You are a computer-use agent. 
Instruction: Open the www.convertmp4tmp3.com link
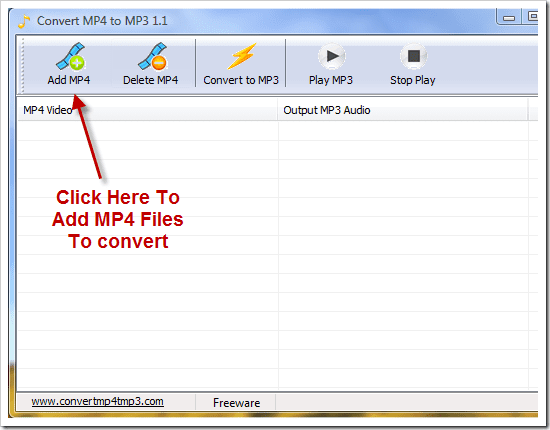point(98,401)
